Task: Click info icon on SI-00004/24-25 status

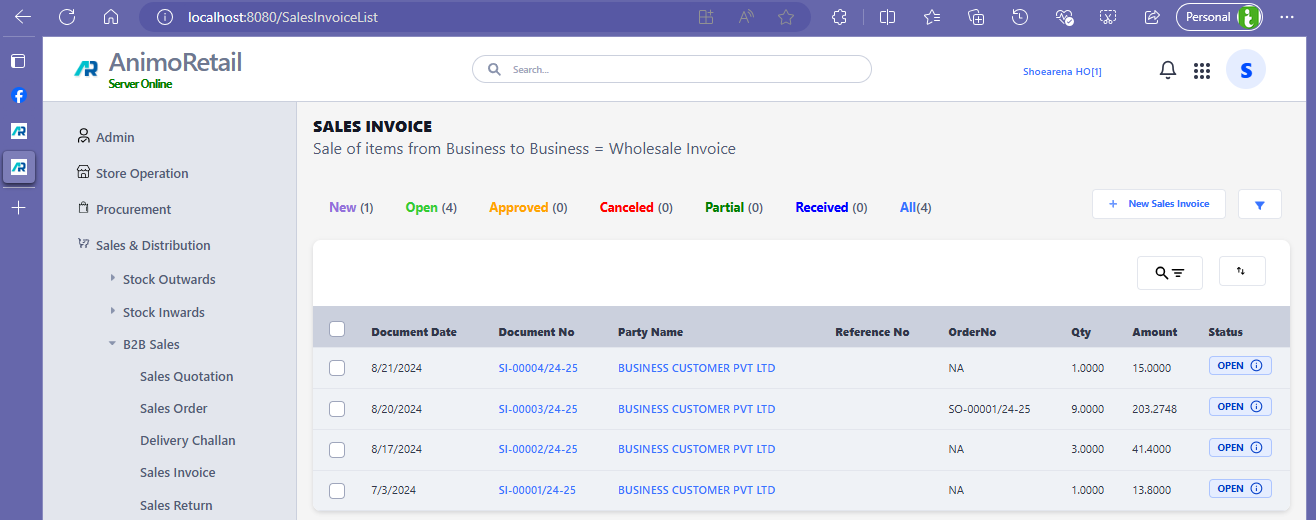Action: [x=1256, y=366]
